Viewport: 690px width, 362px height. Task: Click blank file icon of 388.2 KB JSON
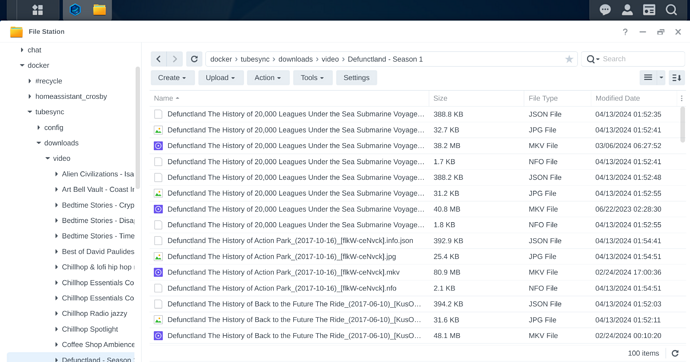[158, 177]
